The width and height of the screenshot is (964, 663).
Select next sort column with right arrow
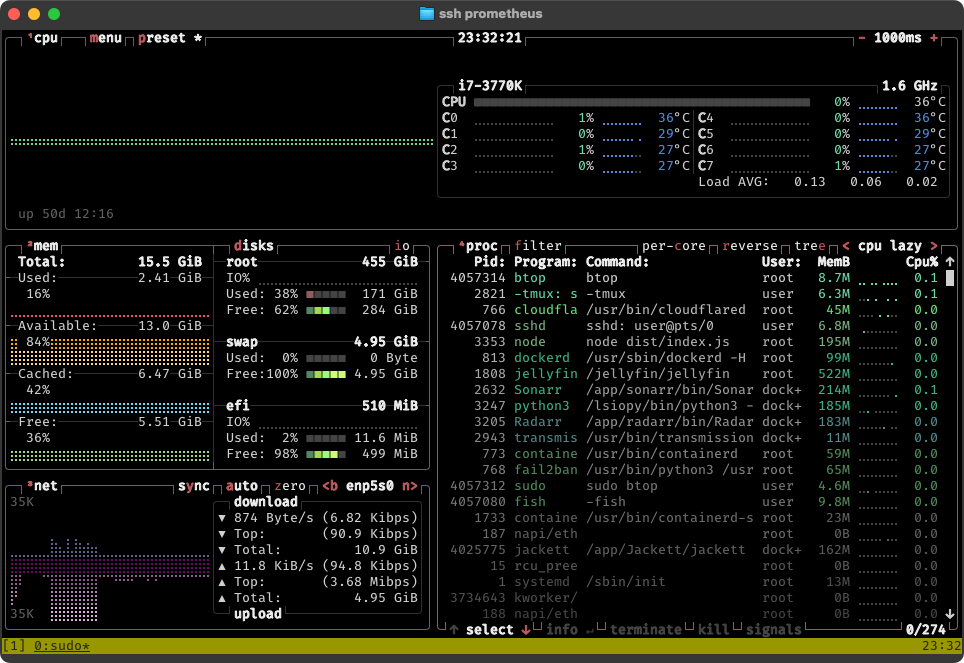[x=934, y=246]
